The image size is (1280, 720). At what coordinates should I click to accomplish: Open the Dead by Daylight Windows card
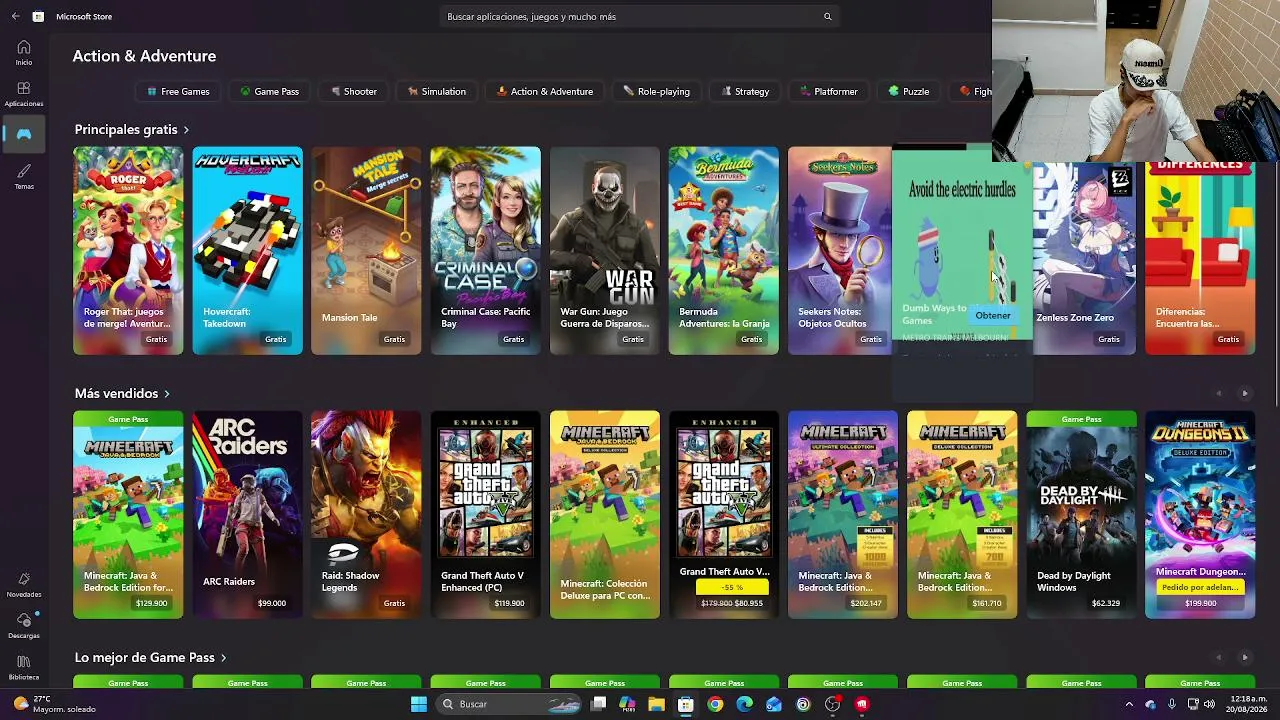[x=1081, y=514]
